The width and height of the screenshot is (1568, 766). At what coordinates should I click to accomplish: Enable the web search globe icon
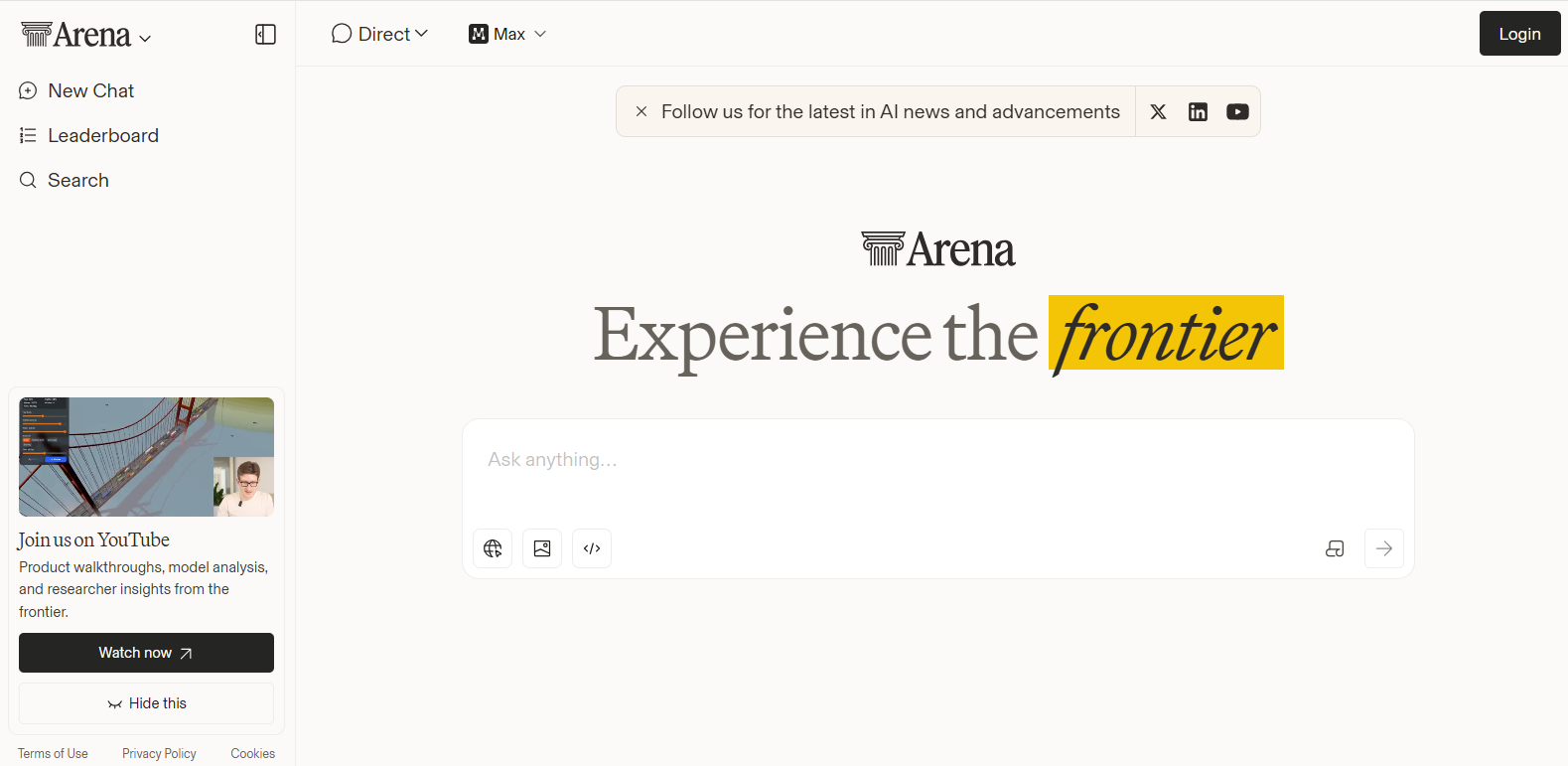click(x=493, y=547)
